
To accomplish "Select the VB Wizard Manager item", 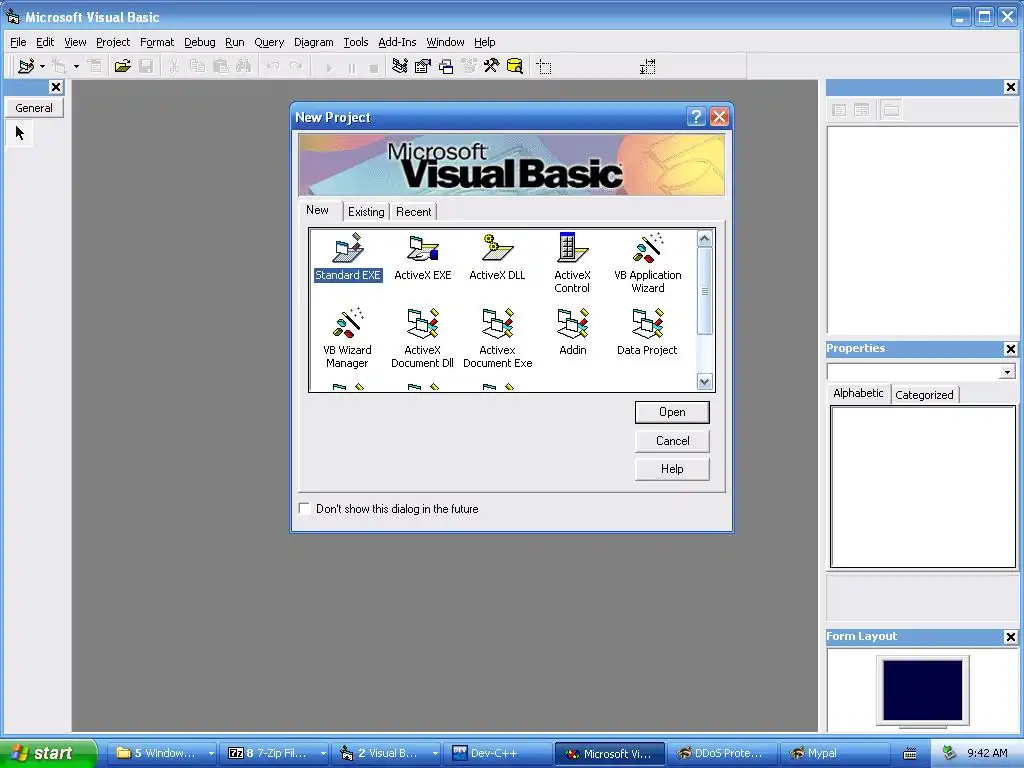I will (x=347, y=338).
